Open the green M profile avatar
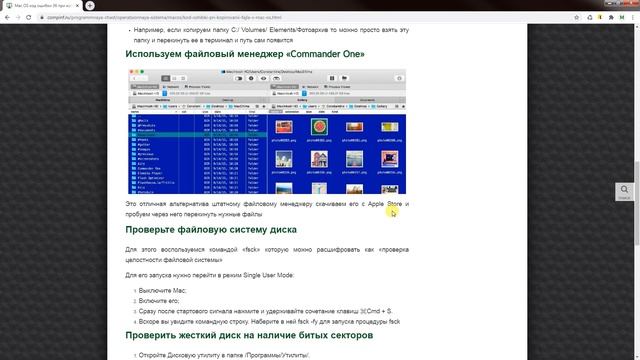 622,18
